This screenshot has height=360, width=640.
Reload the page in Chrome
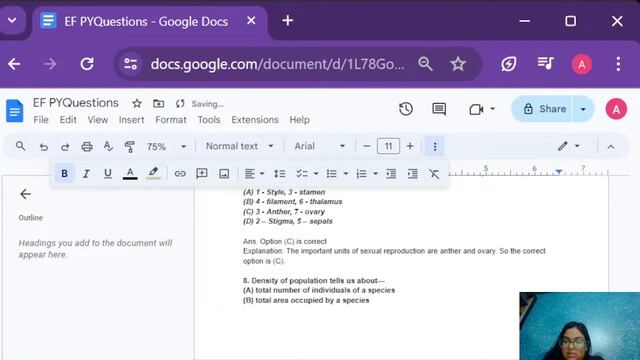87,64
